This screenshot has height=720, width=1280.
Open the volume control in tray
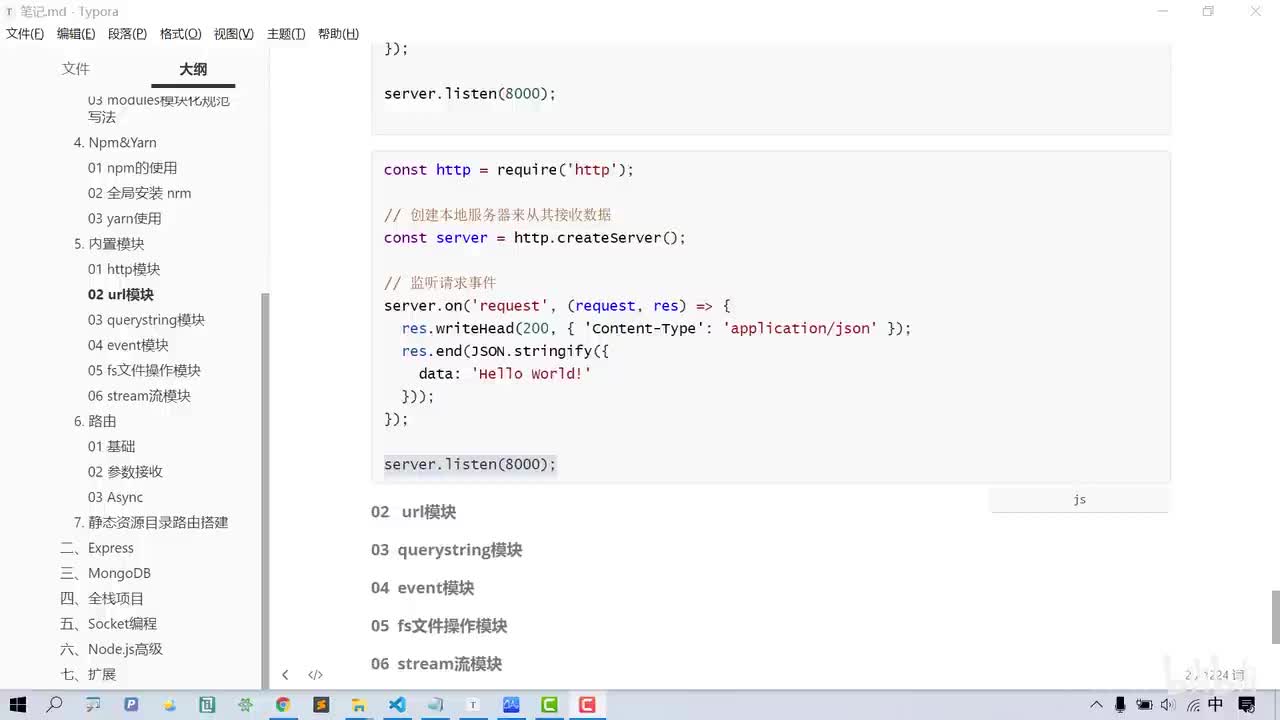pyautogui.click(x=1169, y=704)
